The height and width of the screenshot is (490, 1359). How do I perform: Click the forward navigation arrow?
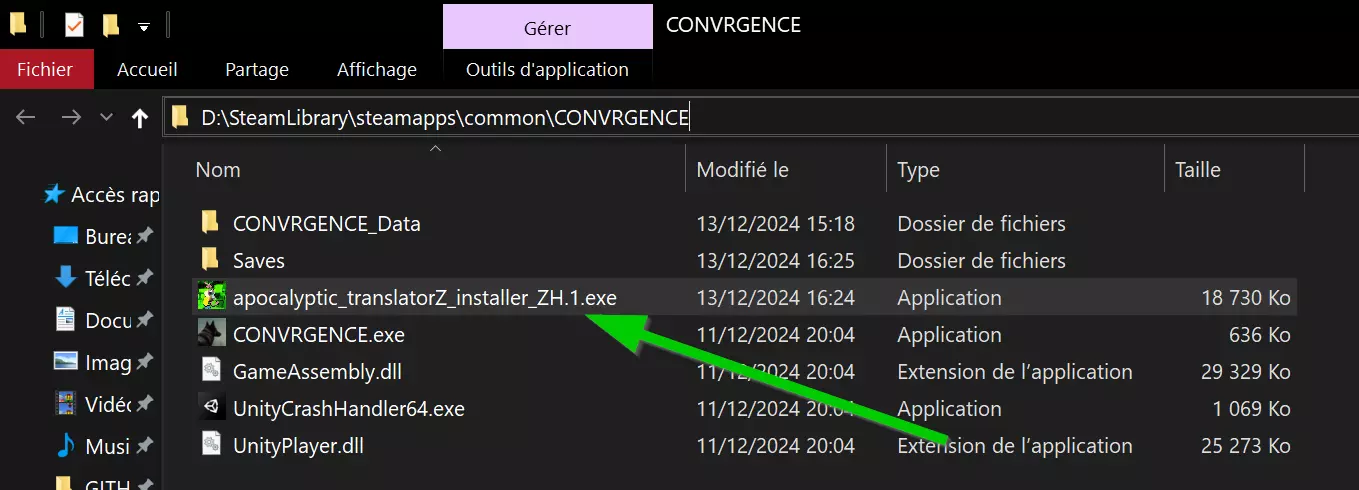coord(71,118)
